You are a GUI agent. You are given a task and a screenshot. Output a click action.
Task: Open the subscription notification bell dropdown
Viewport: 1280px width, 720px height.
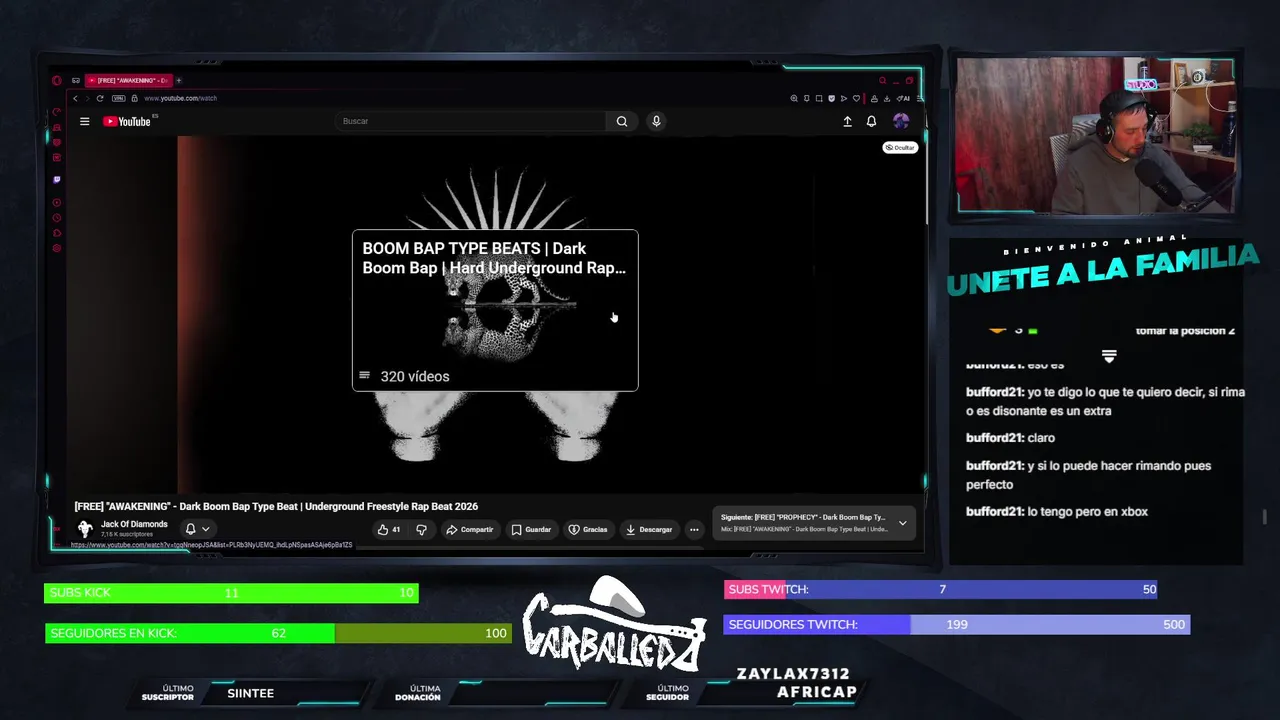tap(197, 529)
